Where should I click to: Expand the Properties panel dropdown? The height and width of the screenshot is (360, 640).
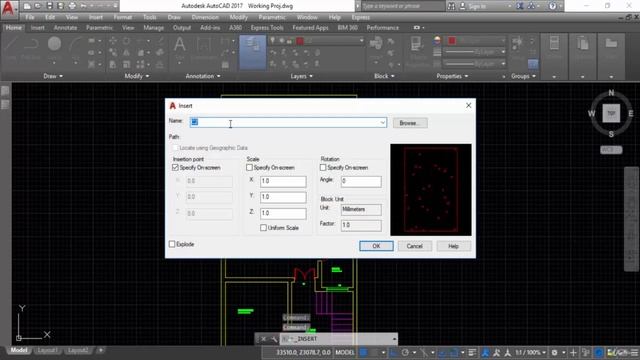(452, 76)
